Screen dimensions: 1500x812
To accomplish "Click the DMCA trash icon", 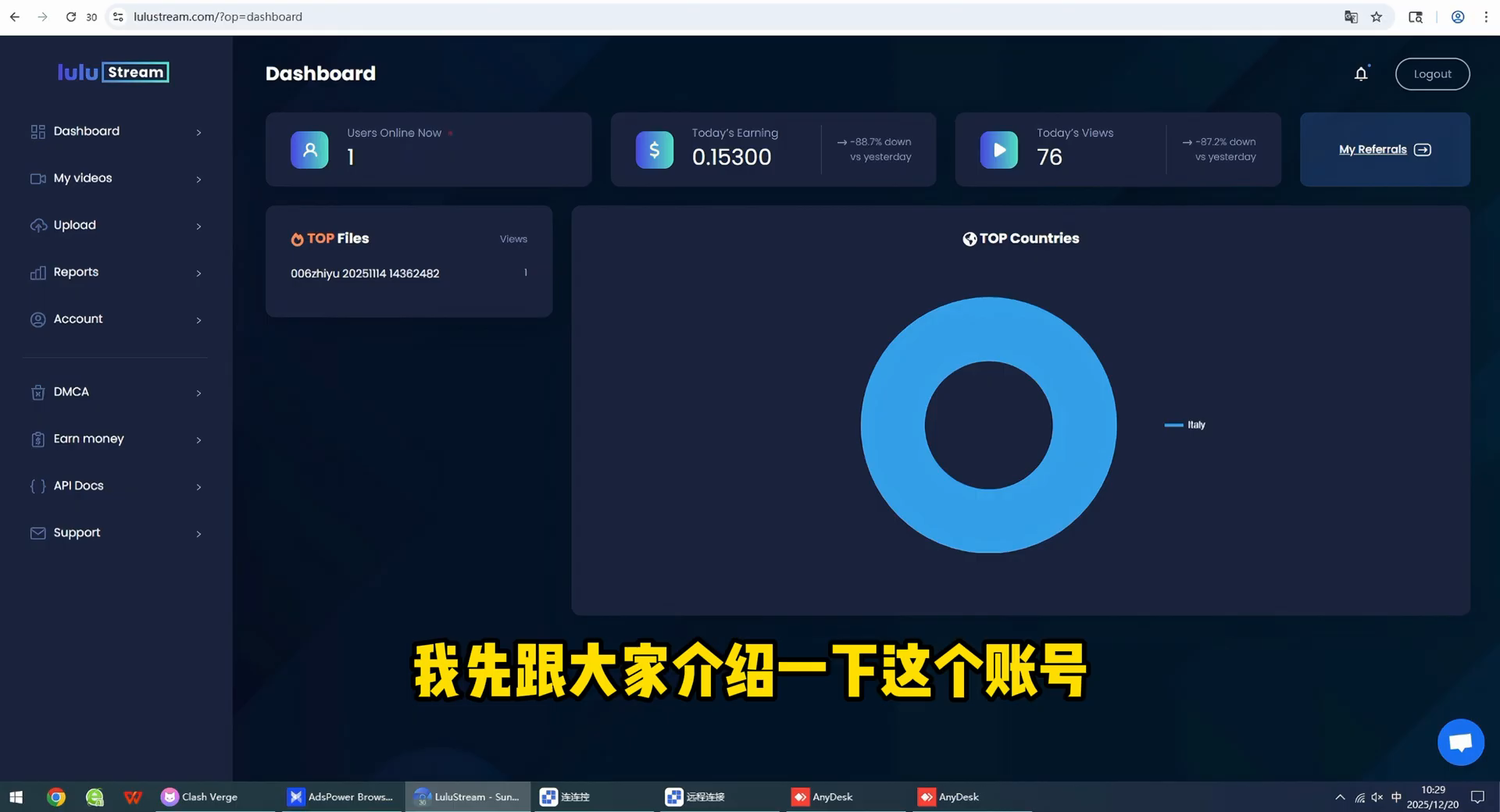I will pos(37,392).
